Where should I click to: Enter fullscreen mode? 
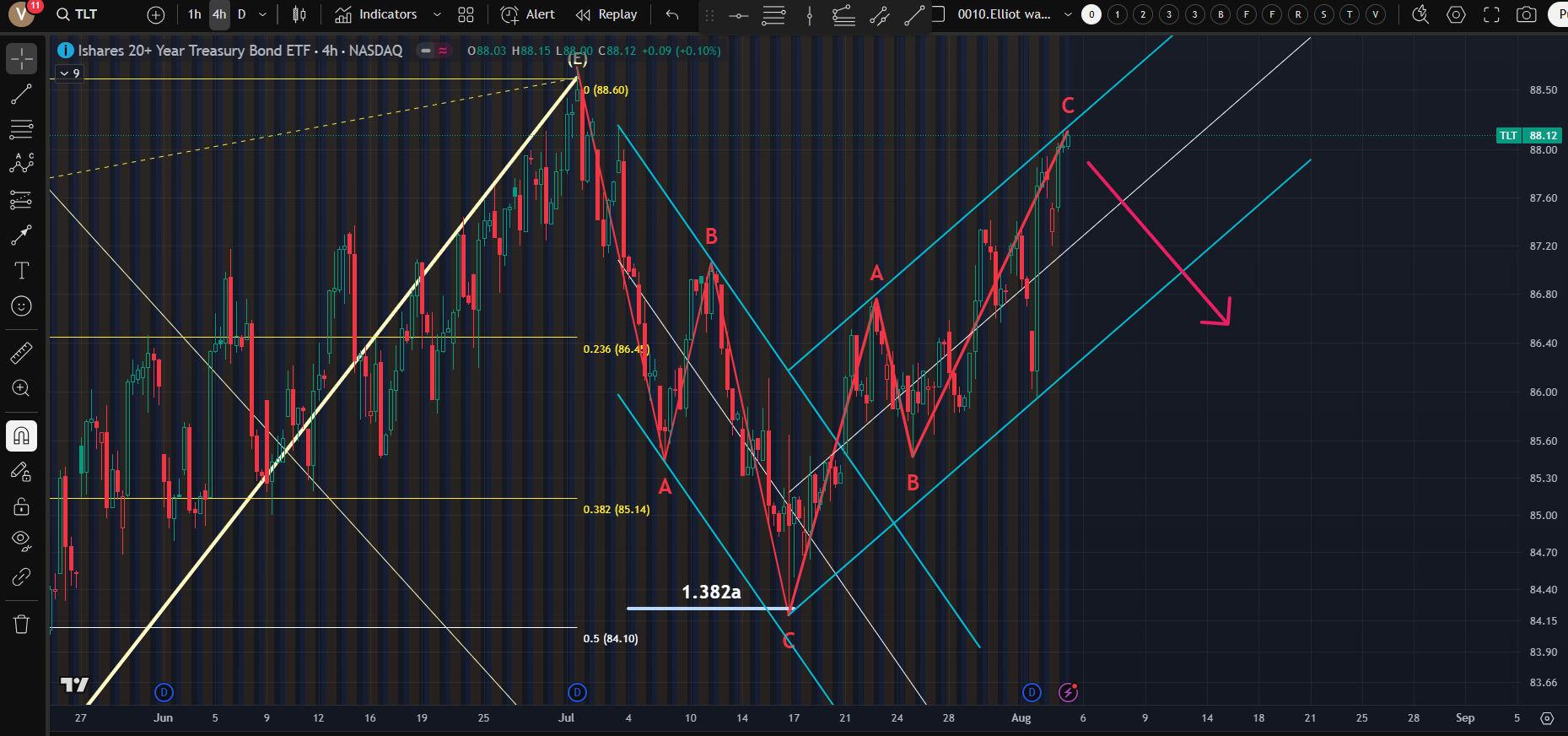point(1491,14)
